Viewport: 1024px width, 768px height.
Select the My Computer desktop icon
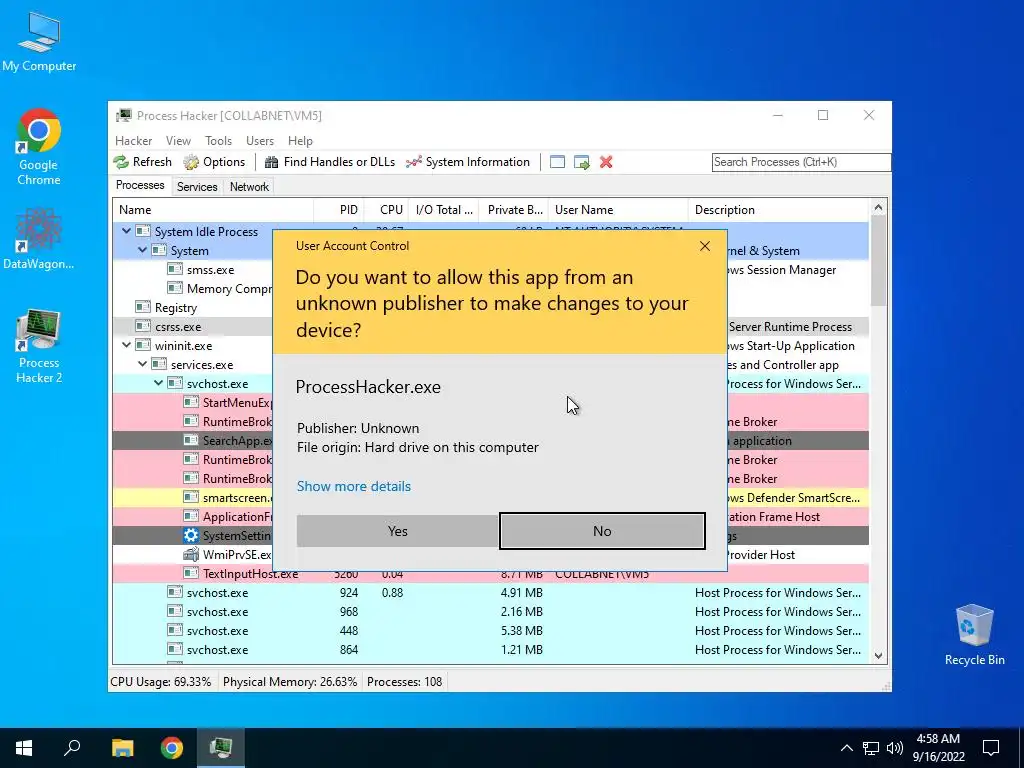[39, 42]
